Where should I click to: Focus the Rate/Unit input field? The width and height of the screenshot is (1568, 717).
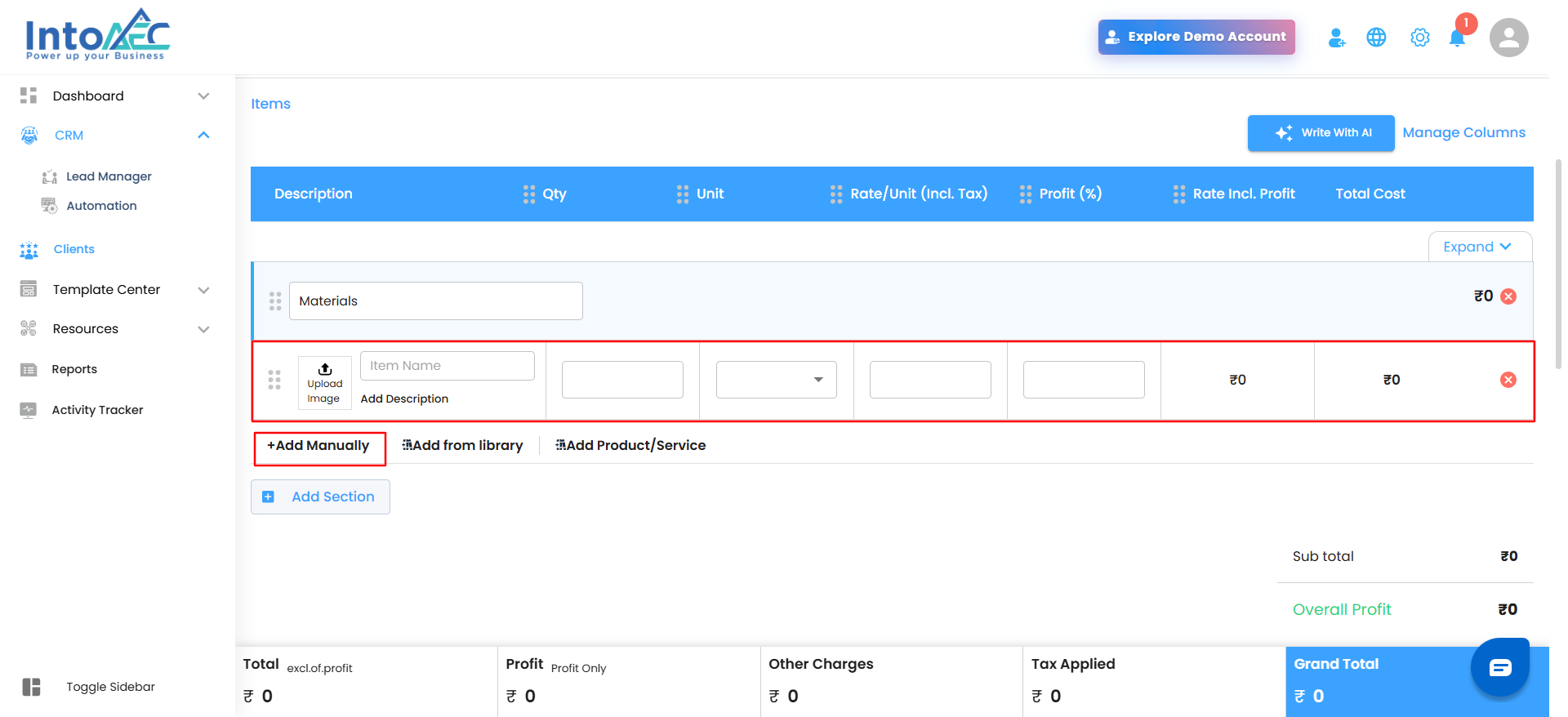click(930, 380)
